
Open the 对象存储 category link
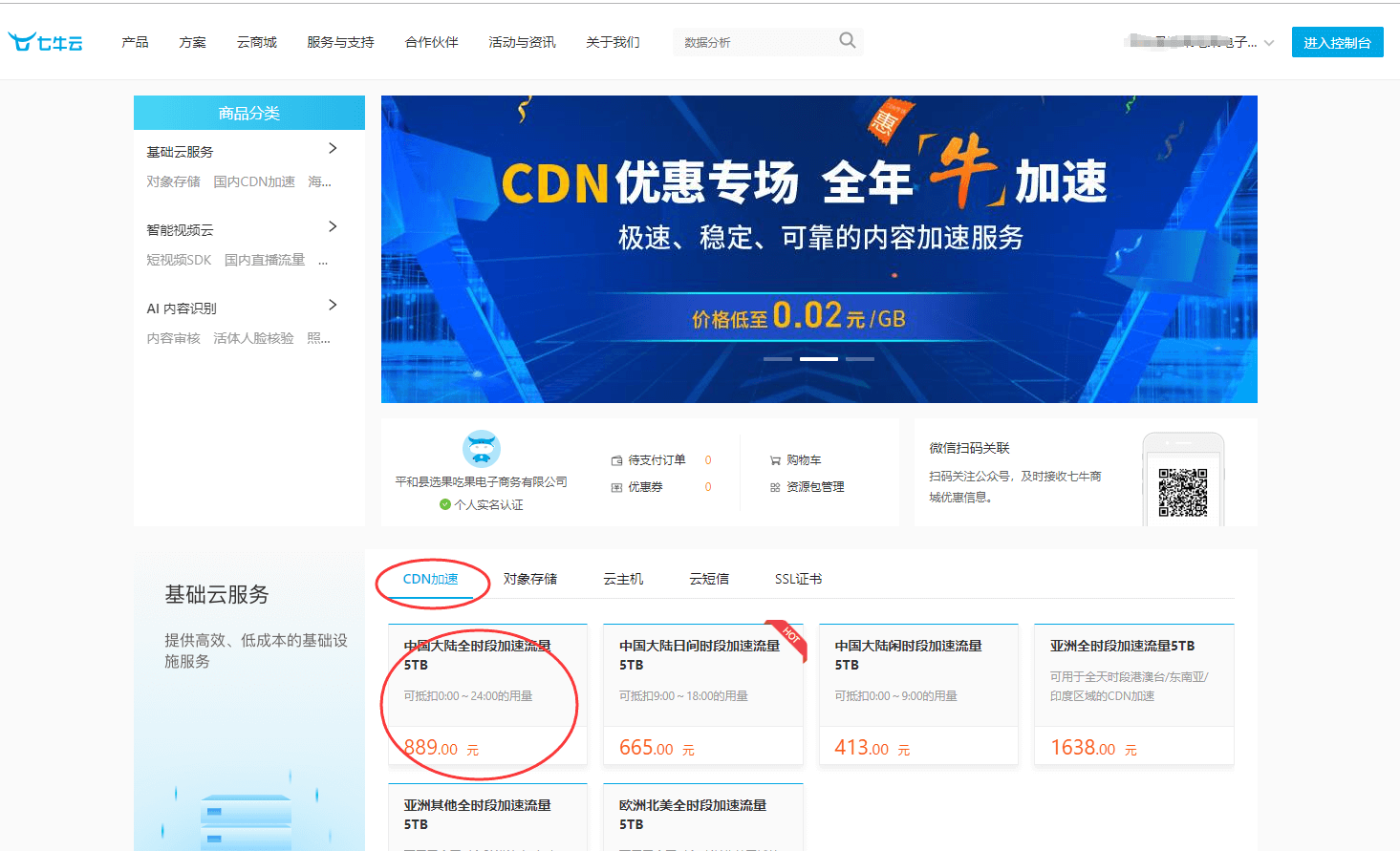pyautogui.click(x=173, y=181)
